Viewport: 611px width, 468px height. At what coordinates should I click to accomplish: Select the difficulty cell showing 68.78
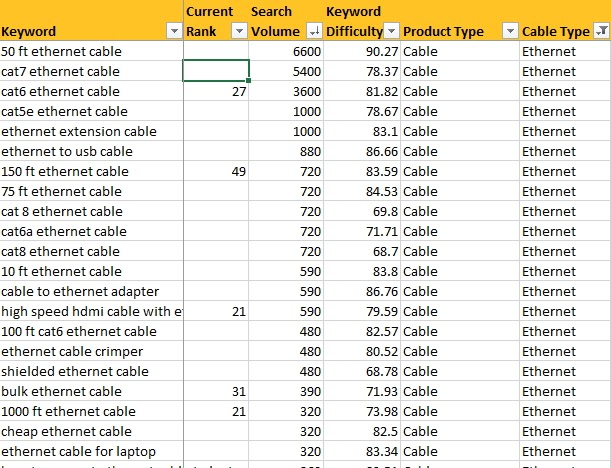click(362, 371)
